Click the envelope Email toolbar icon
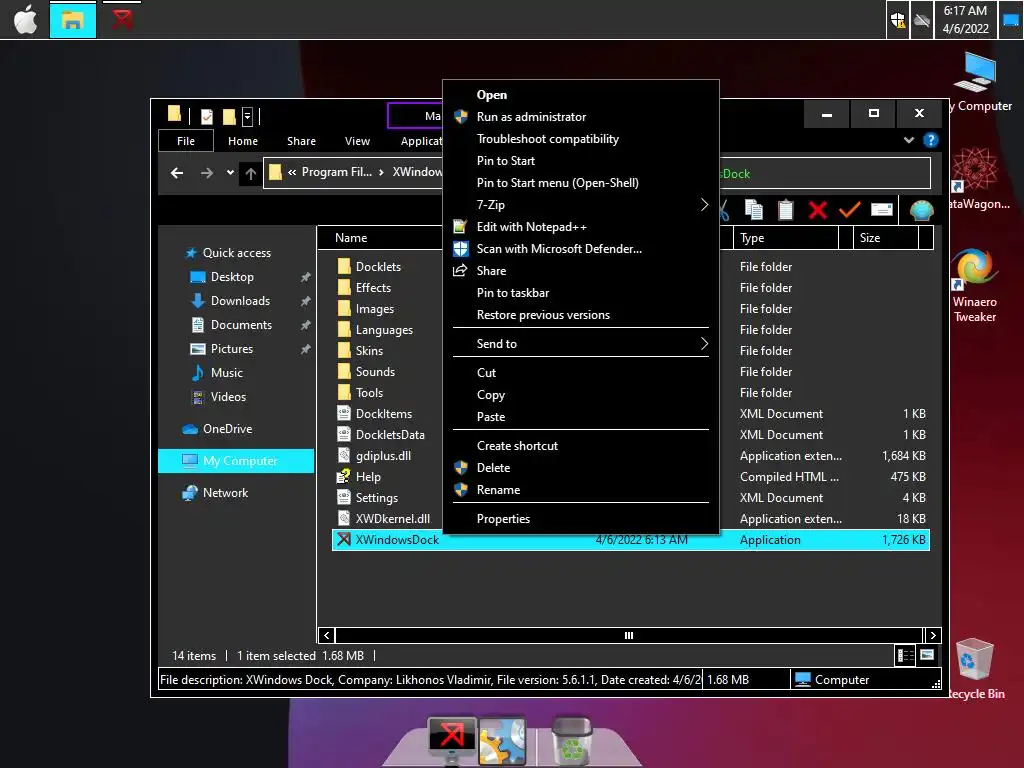1024x768 pixels. tap(882, 210)
